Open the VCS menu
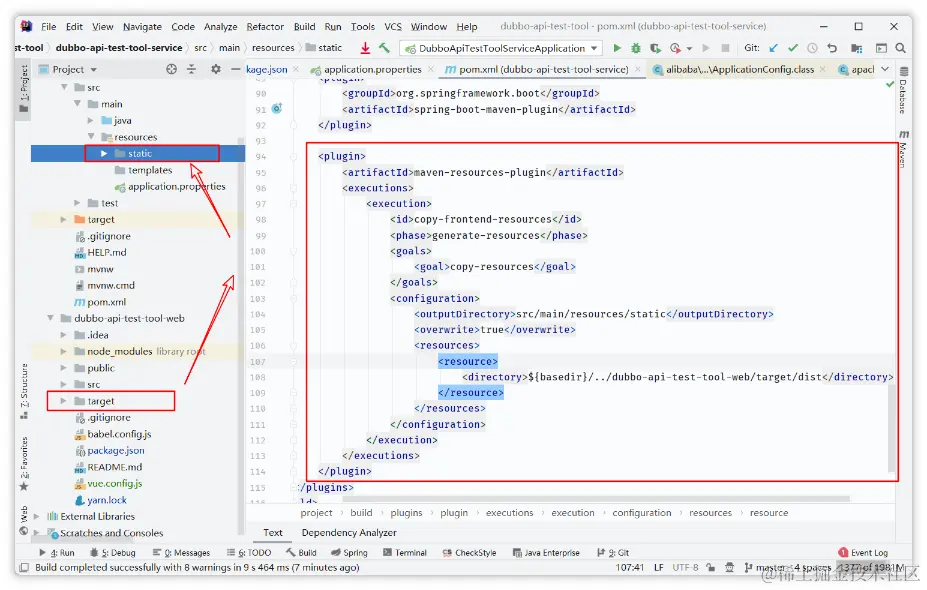Screen dimensions: 927x590 pyautogui.click(x=393, y=27)
